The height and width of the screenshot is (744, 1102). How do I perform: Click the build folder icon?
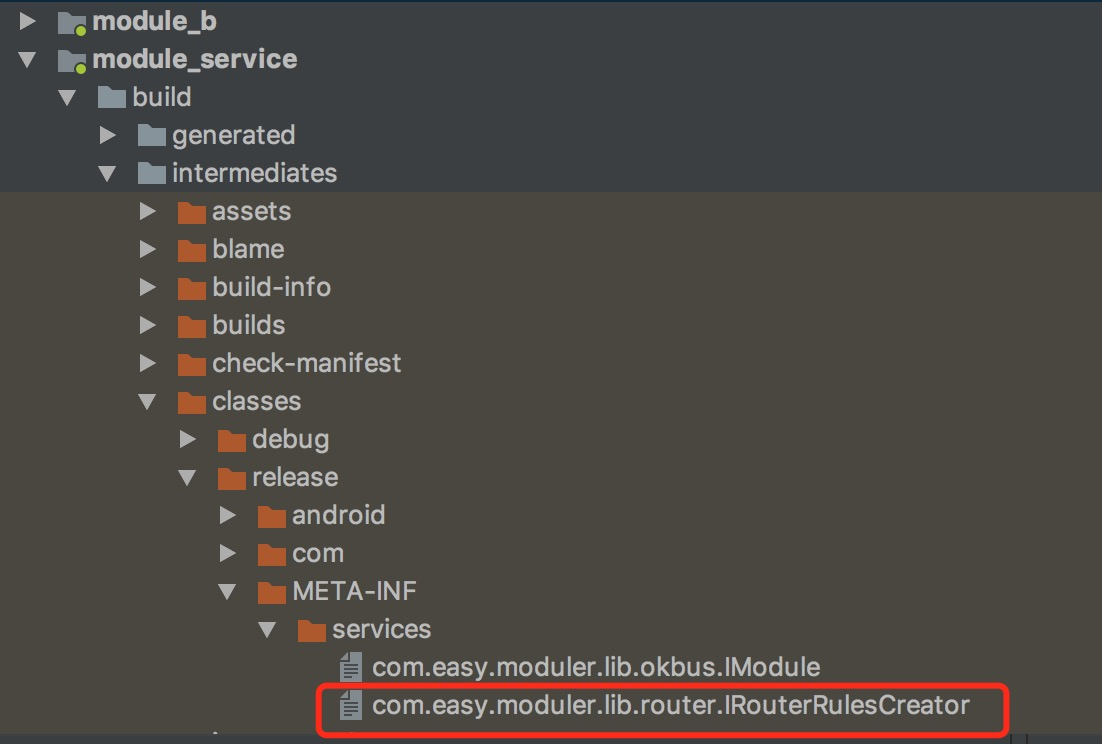point(111,97)
